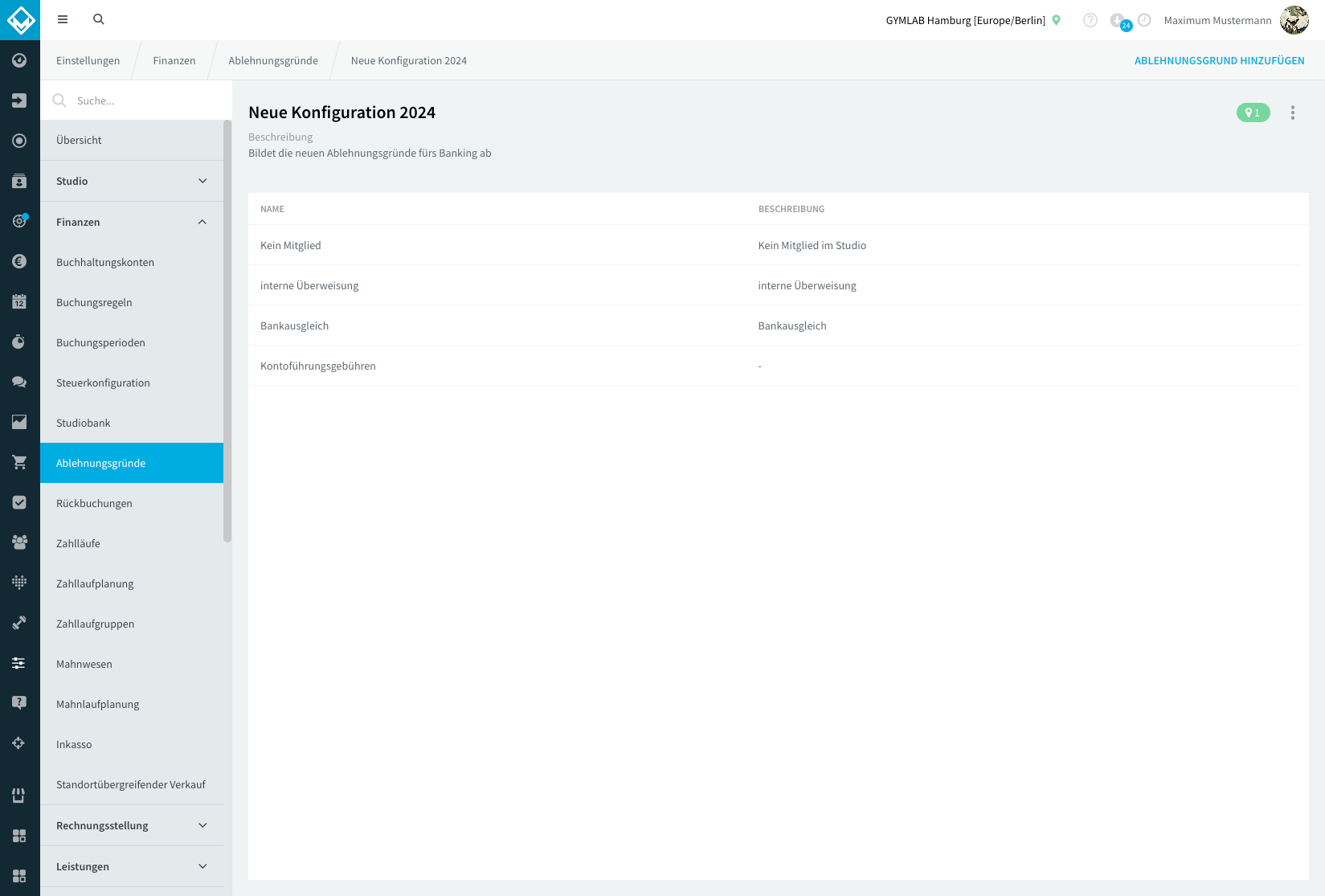Viewport: 1325px width, 896px height.
Task: Open the shopping cart sidebar icon
Action: pyautogui.click(x=19, y=462)
